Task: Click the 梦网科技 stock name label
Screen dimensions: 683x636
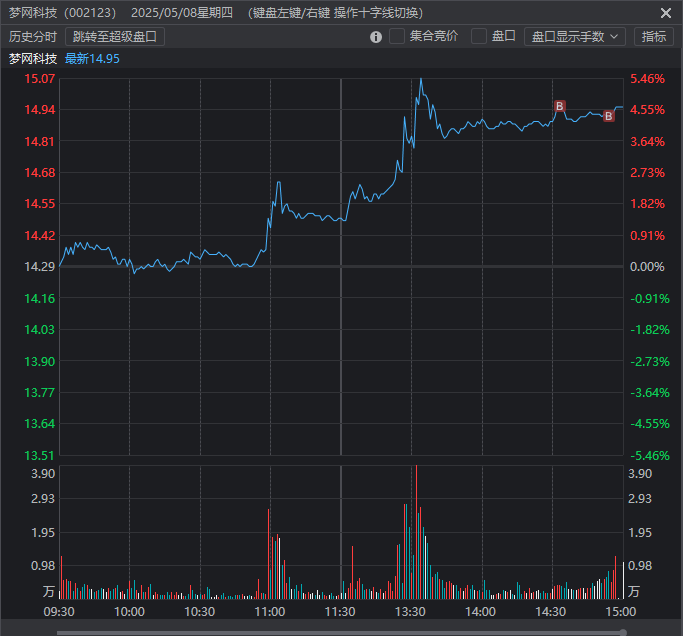Action: tap(33, 58)
